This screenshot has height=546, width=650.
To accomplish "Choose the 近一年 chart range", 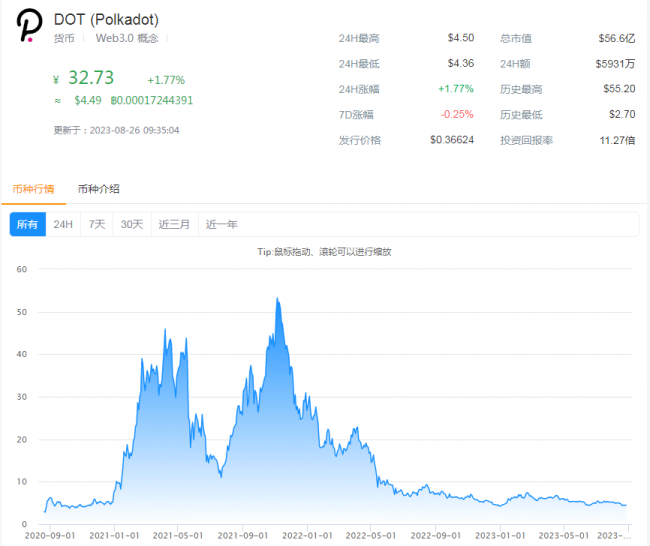I will [222, 224].
